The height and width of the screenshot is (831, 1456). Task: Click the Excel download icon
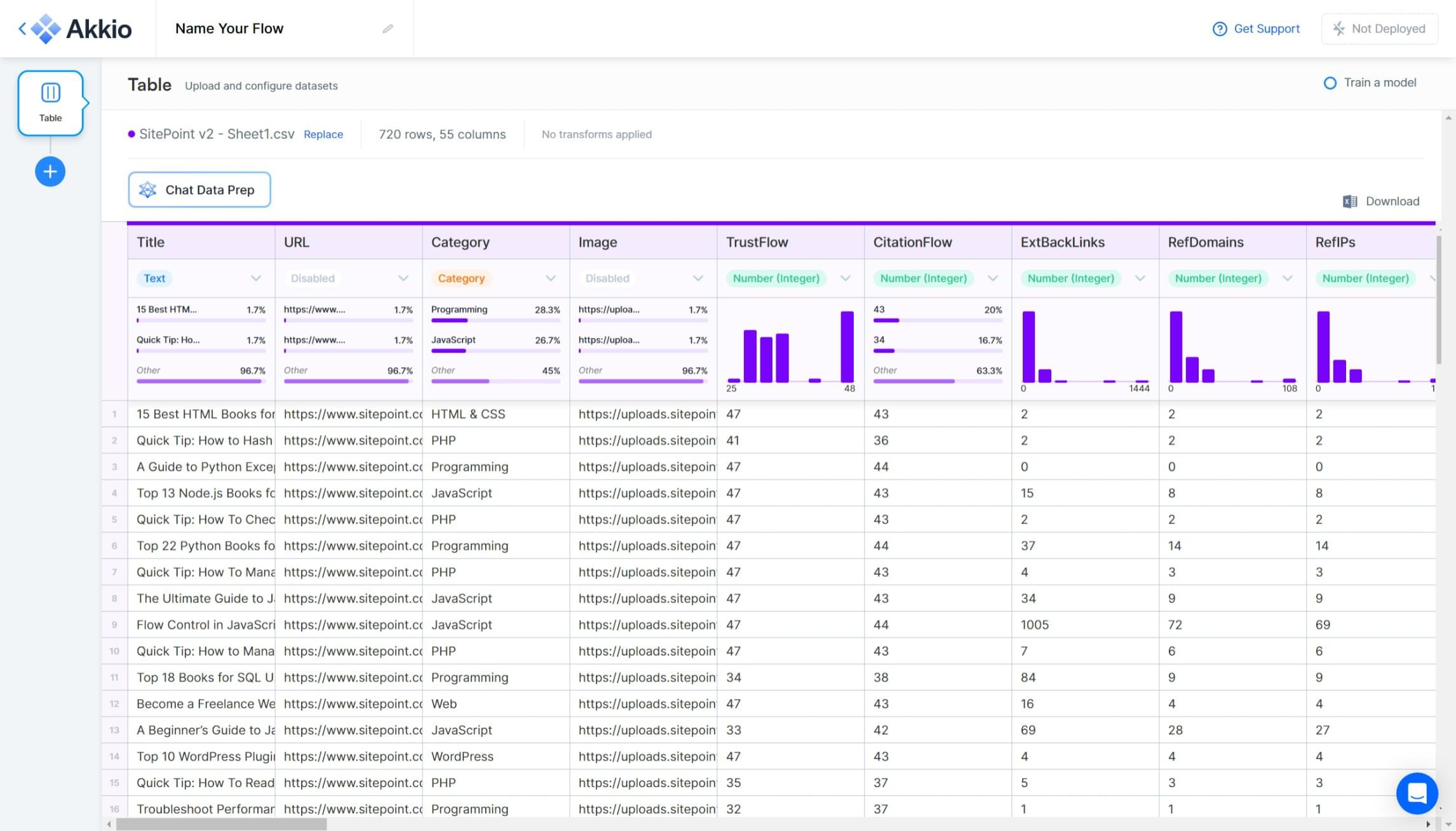click(1350, 201)
